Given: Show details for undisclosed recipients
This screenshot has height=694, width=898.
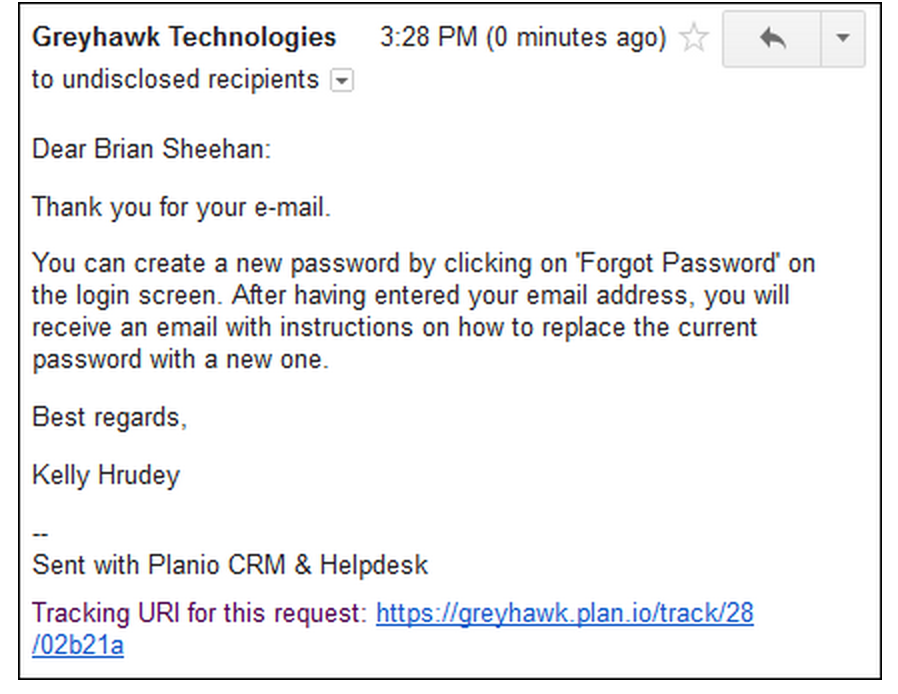Looking at the screenshot, I should pyautogui.click(x=342, y=80).
